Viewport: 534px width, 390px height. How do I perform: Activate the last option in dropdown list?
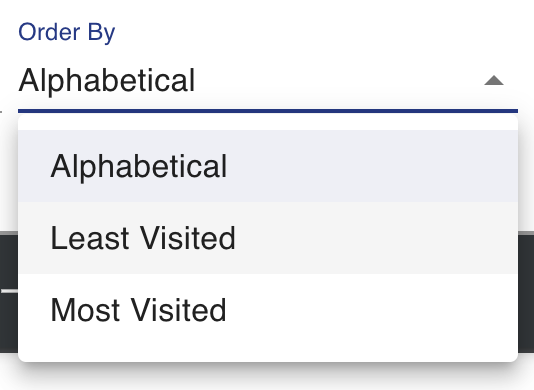(268, 310)
